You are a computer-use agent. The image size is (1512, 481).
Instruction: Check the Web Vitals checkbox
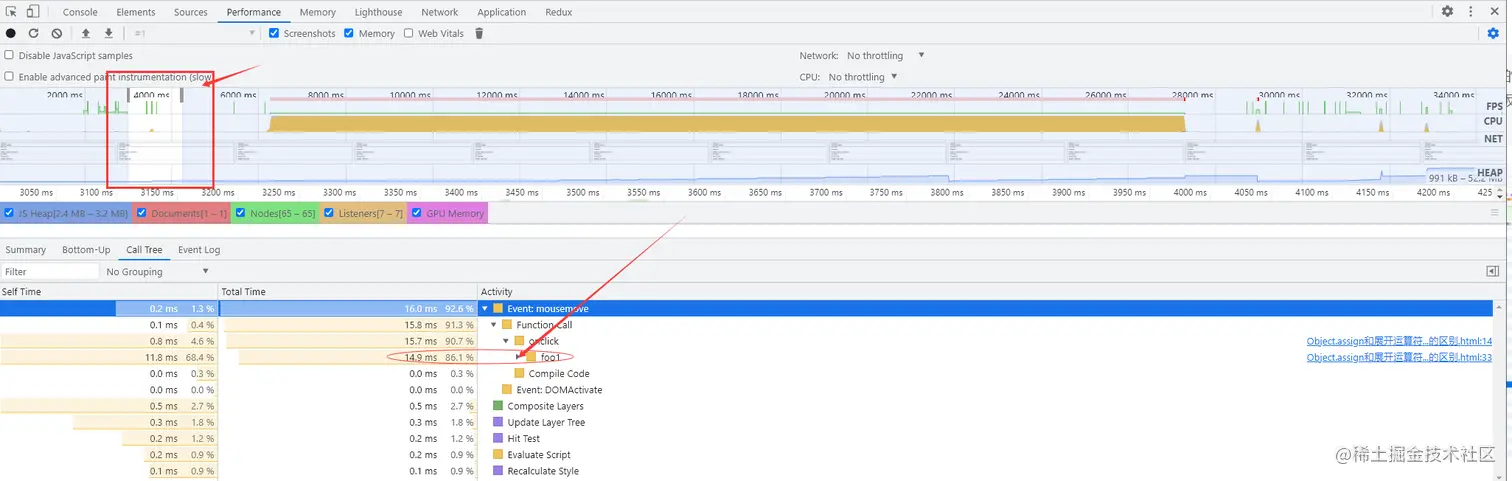pyautogui.click(x=408, y=33)
